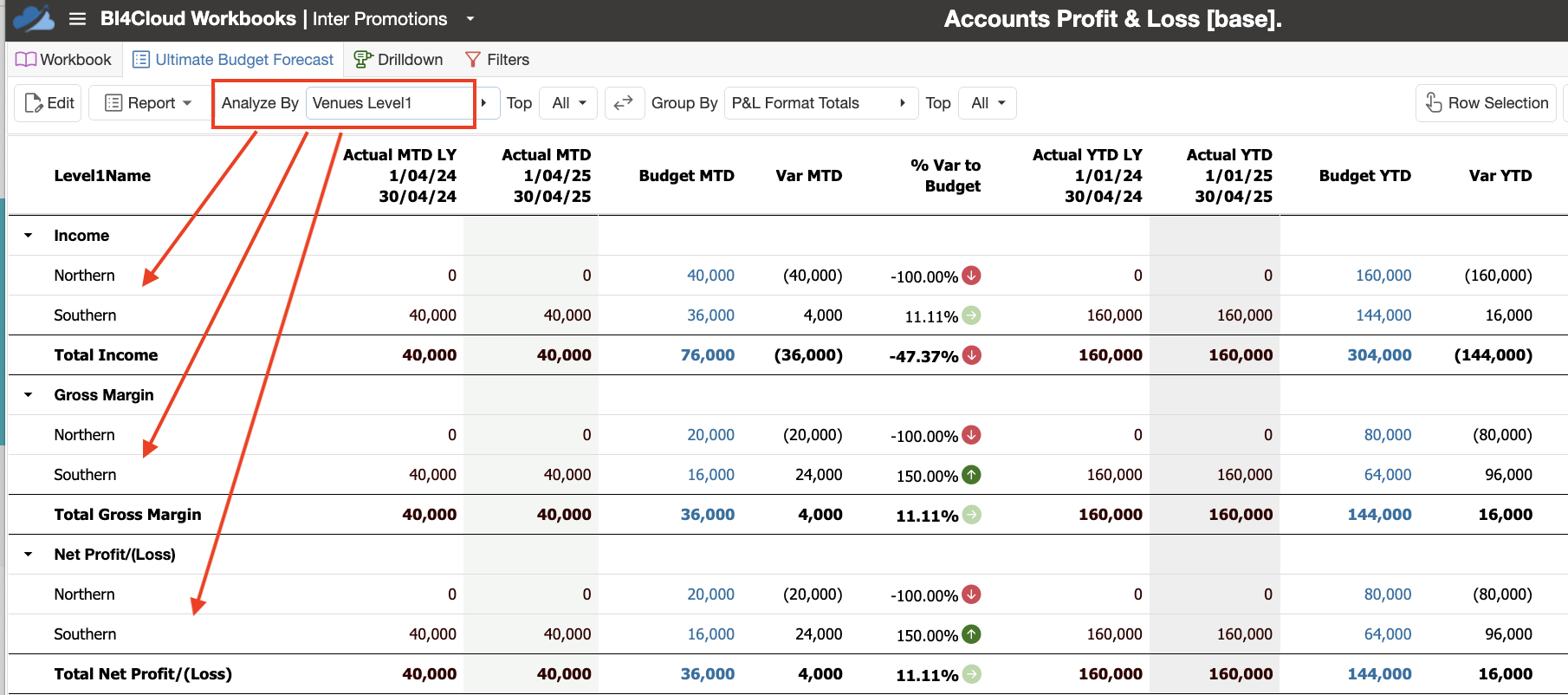This screenshot has height=695, width=1568.
Task: Select the Ultimate Budget Forecast tab
Action: coord(233,60)
